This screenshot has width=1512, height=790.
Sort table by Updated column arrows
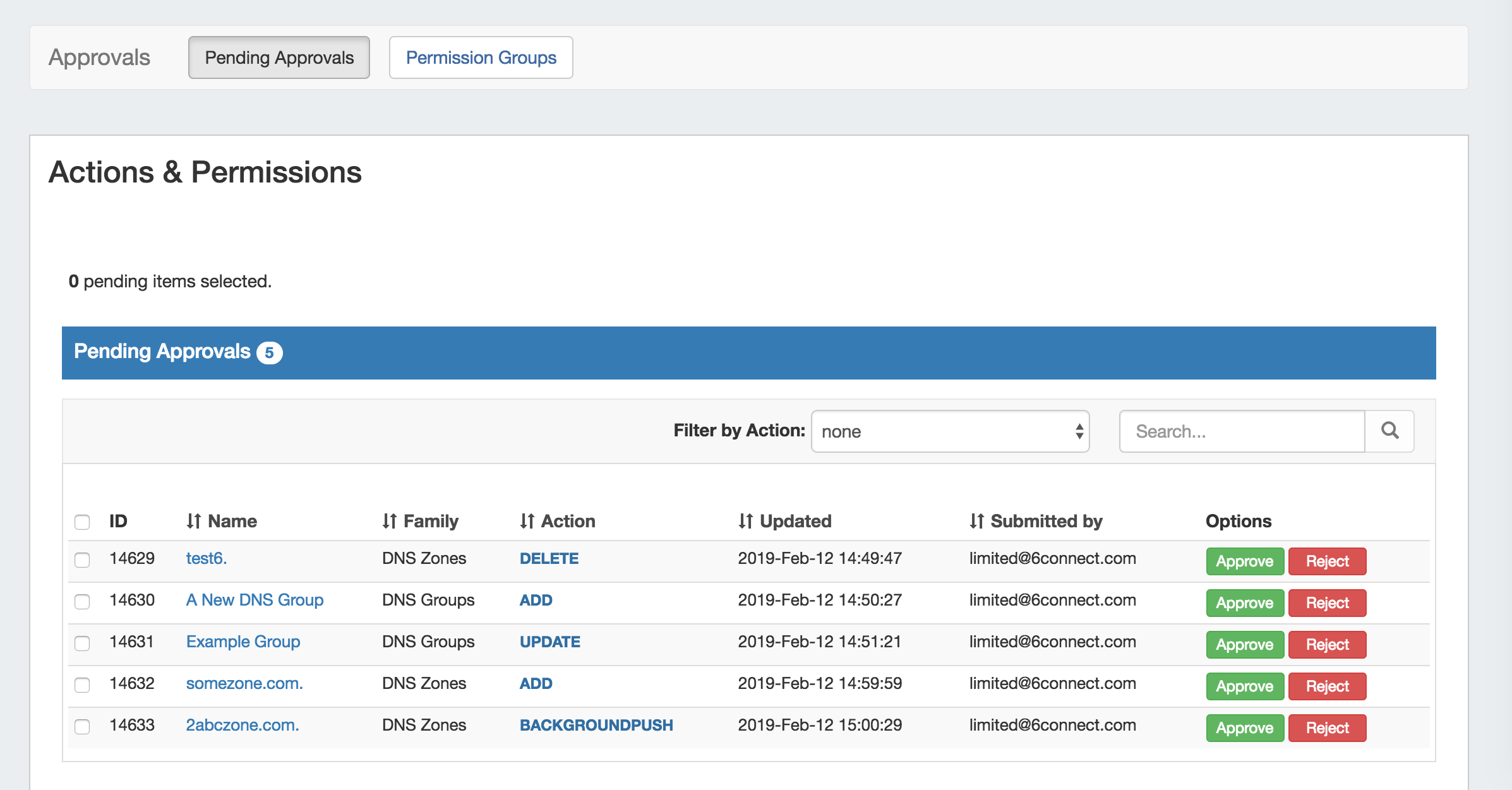pyautogui.click(x=745, y=521)
